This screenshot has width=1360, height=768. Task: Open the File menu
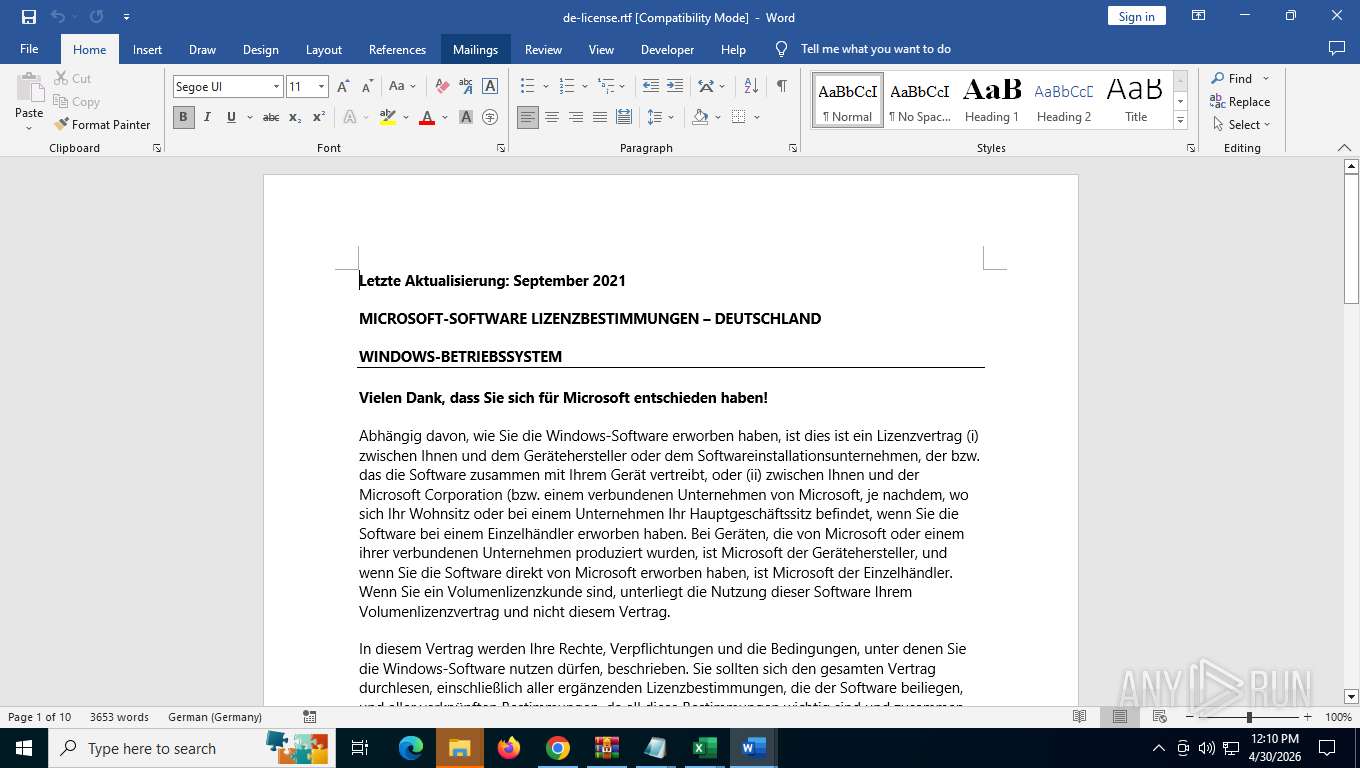tap(29, 49)
